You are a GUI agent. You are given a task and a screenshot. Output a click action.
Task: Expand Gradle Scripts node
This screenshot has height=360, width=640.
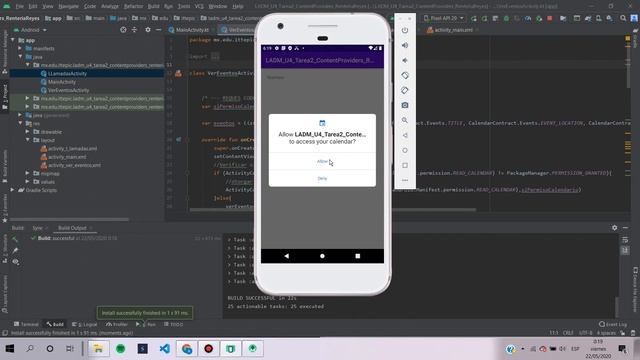click(13, 190)
